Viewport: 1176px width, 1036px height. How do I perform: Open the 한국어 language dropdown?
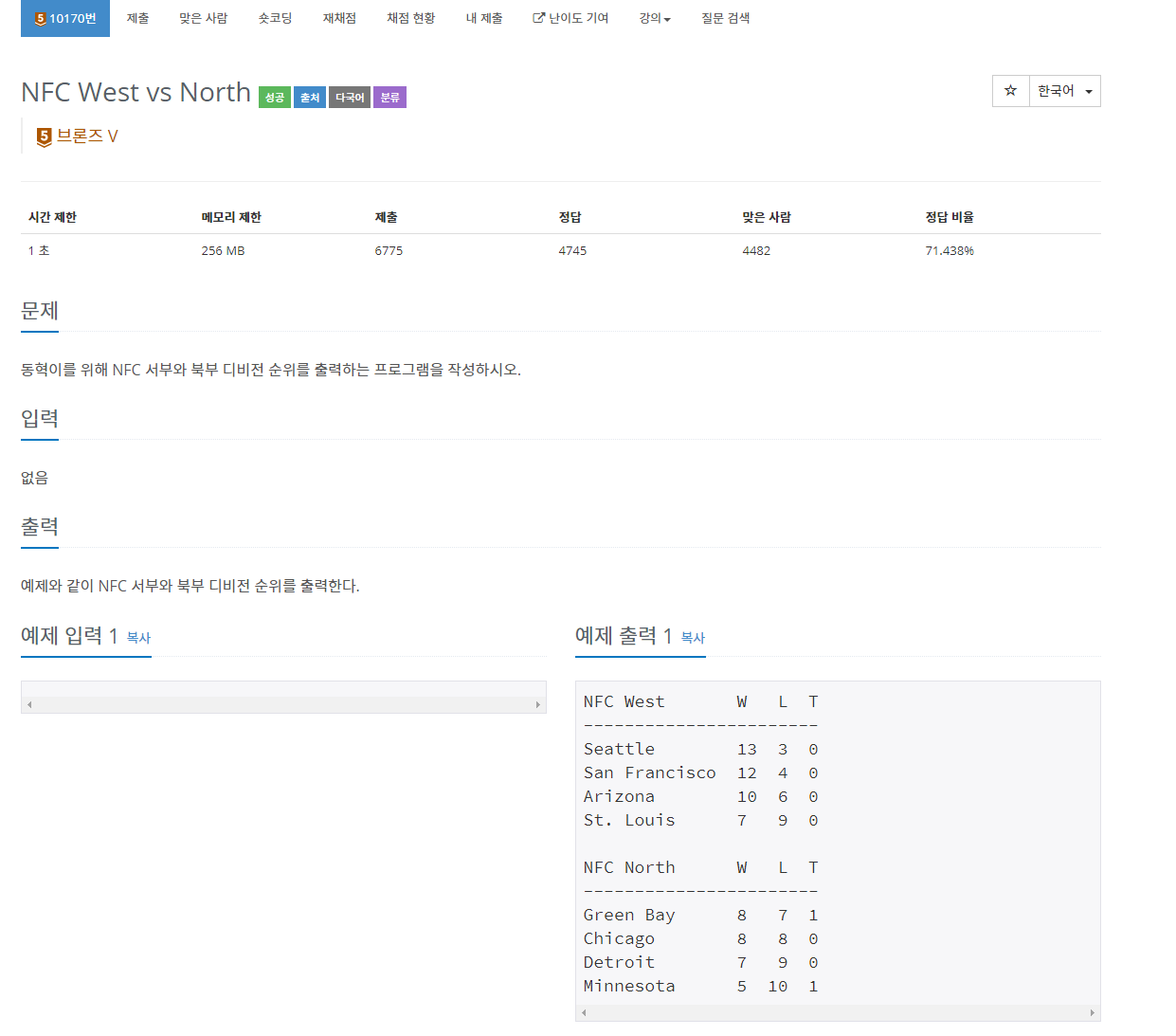click(1065, 91)
